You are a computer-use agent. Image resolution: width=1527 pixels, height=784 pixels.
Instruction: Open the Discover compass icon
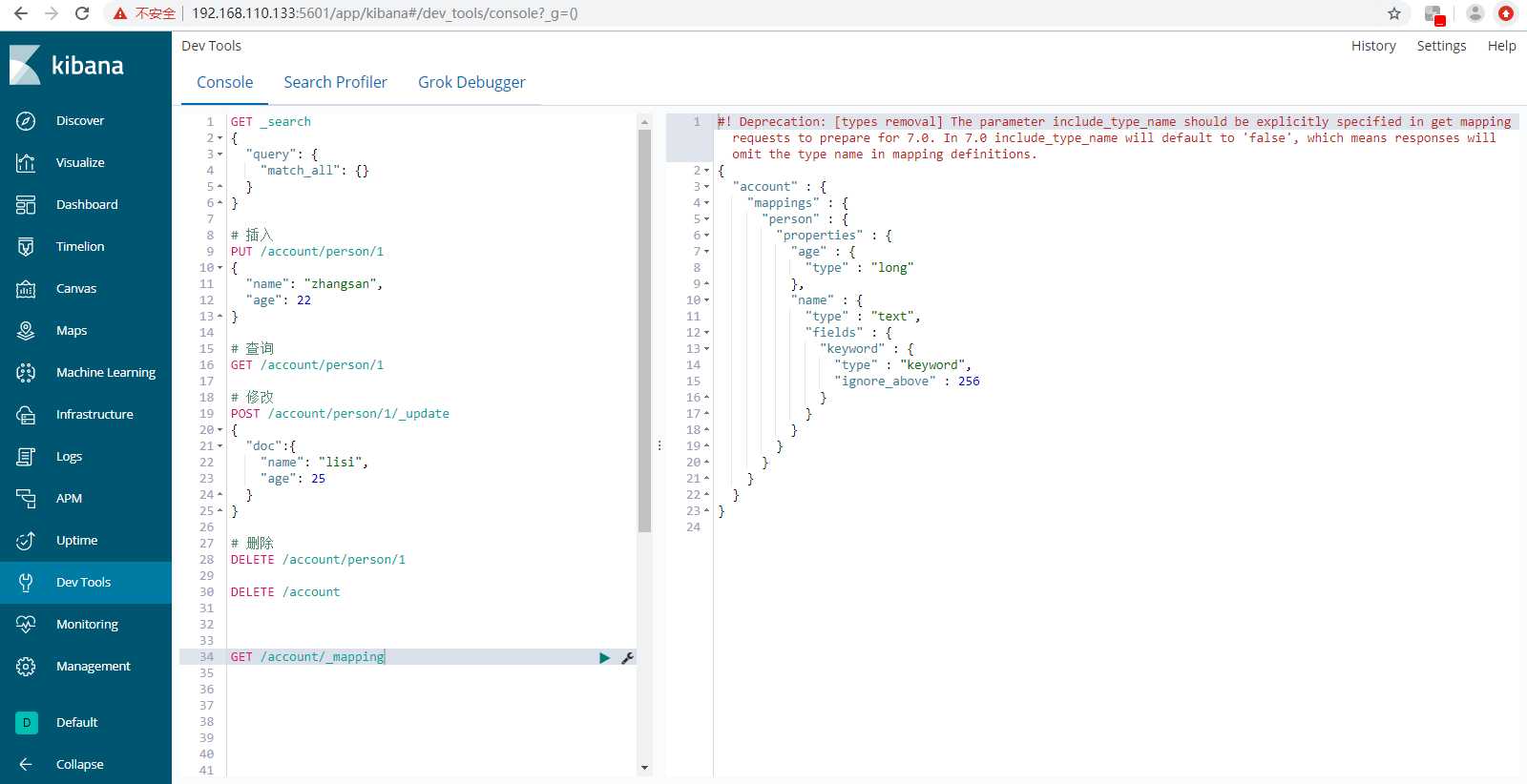coord(26,121)
